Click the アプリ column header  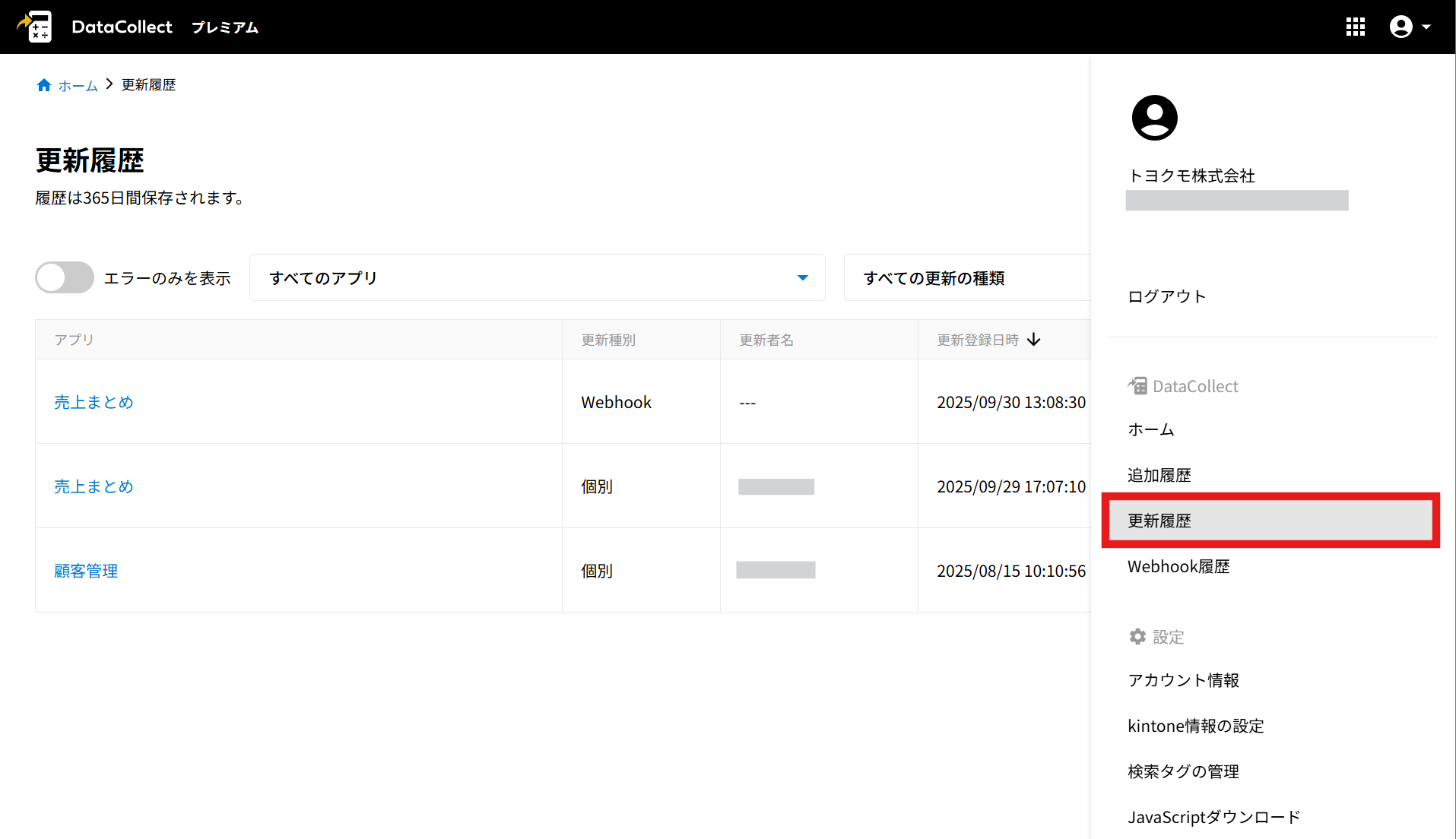pos(74,340)
